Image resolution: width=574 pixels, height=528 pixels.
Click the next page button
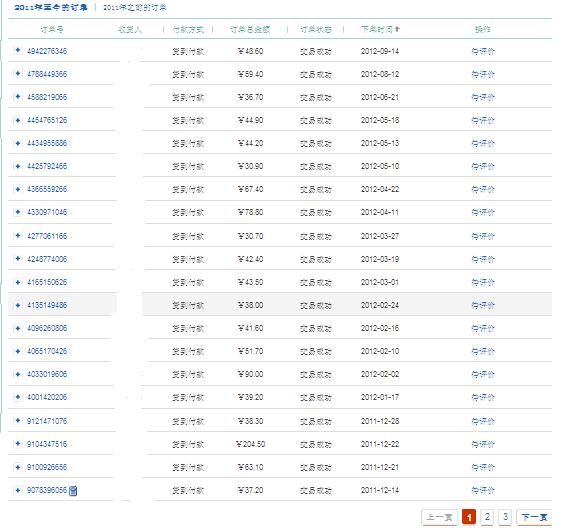[534, 517]
